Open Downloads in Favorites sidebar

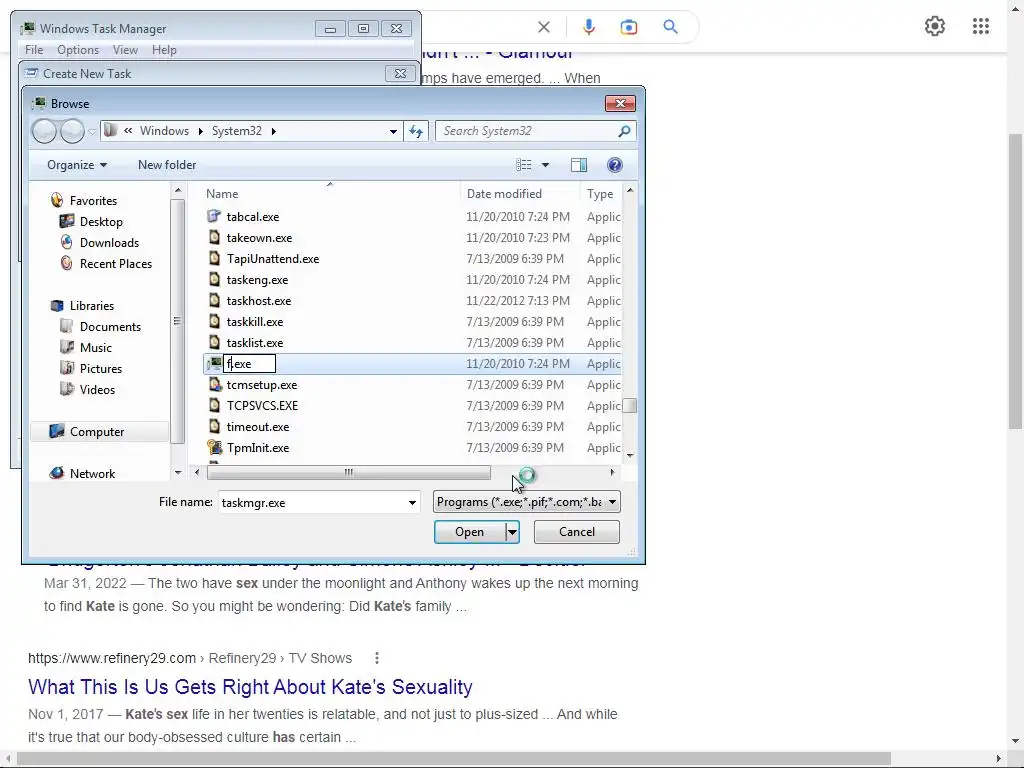[x=109, y=242]
